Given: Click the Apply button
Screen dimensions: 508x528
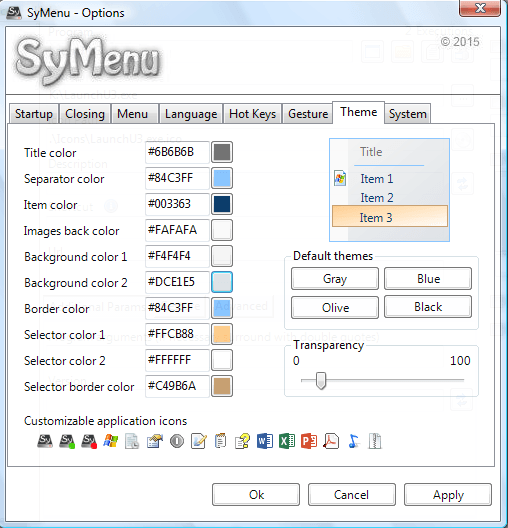Looking at the screenshot, I should pyautogui.click(x=448, y=495).
